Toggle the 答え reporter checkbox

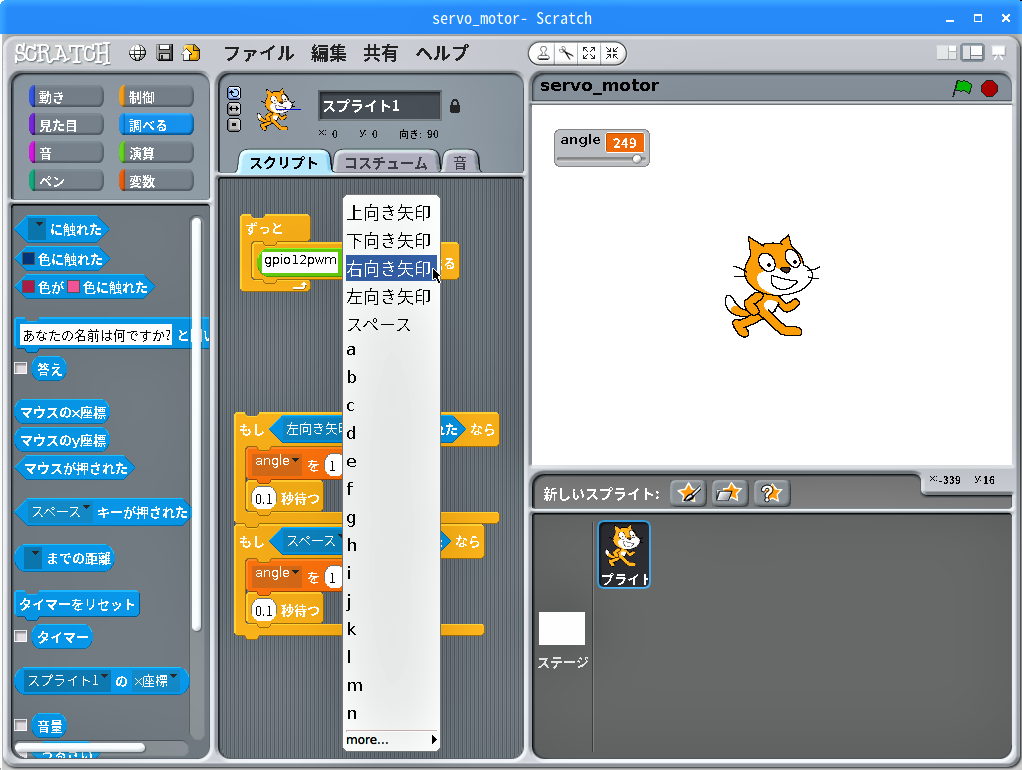tap(21, 368)
